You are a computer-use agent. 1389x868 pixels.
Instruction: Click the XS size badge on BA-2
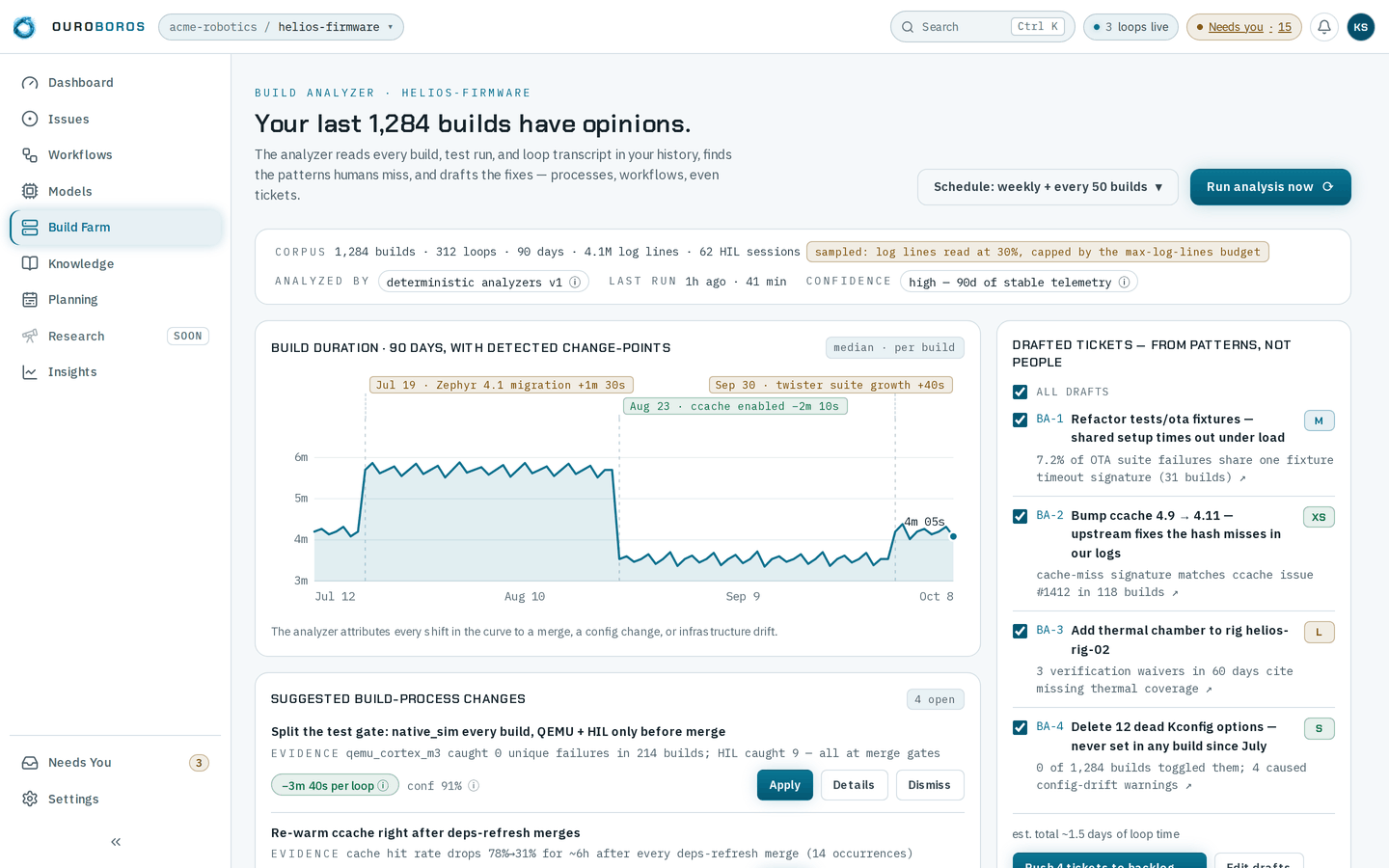coord(1319,517)
